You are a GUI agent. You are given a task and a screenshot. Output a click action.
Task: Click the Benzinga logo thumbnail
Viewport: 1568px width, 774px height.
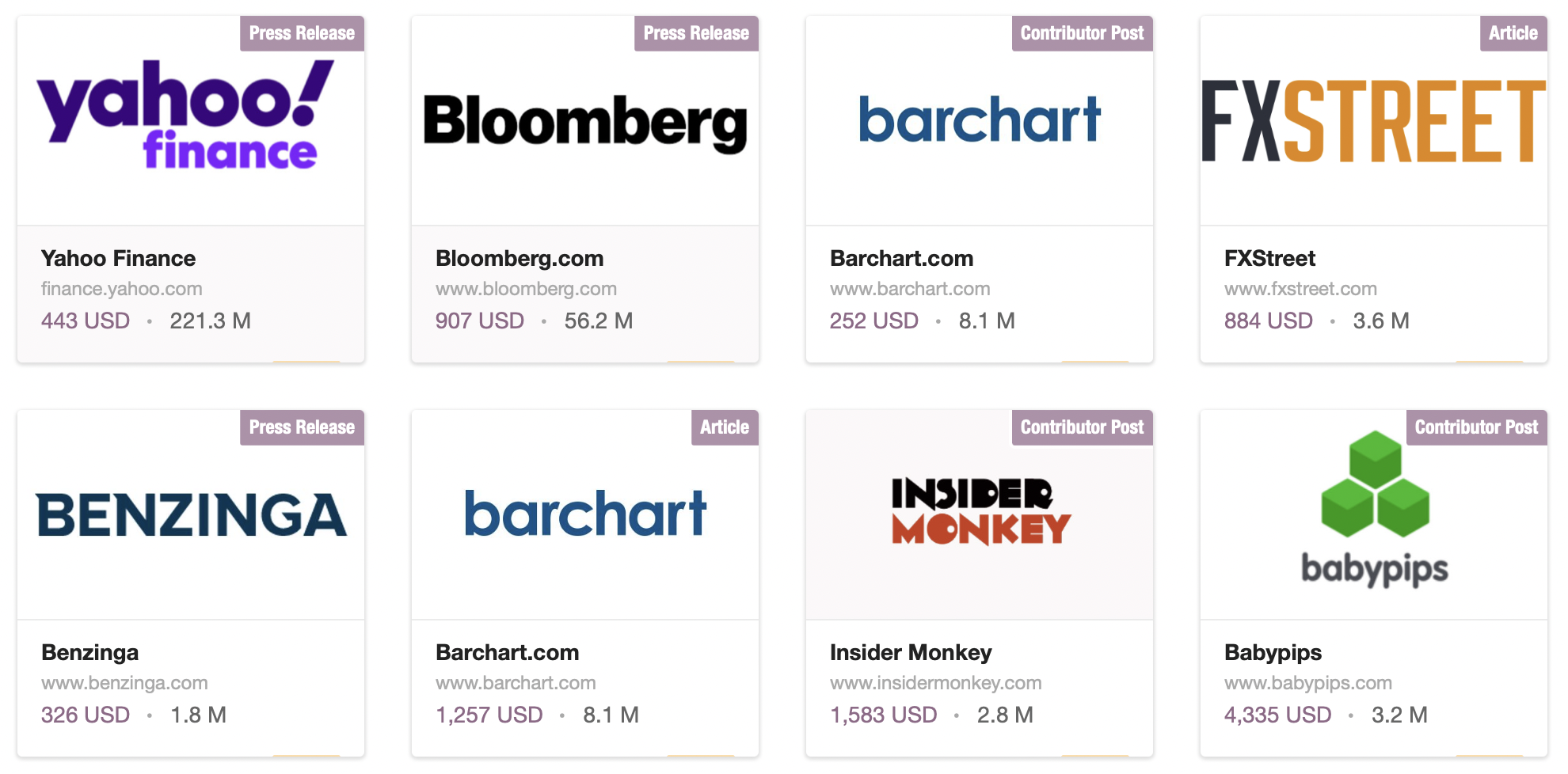pyautogui.click(x=191, y=514)
